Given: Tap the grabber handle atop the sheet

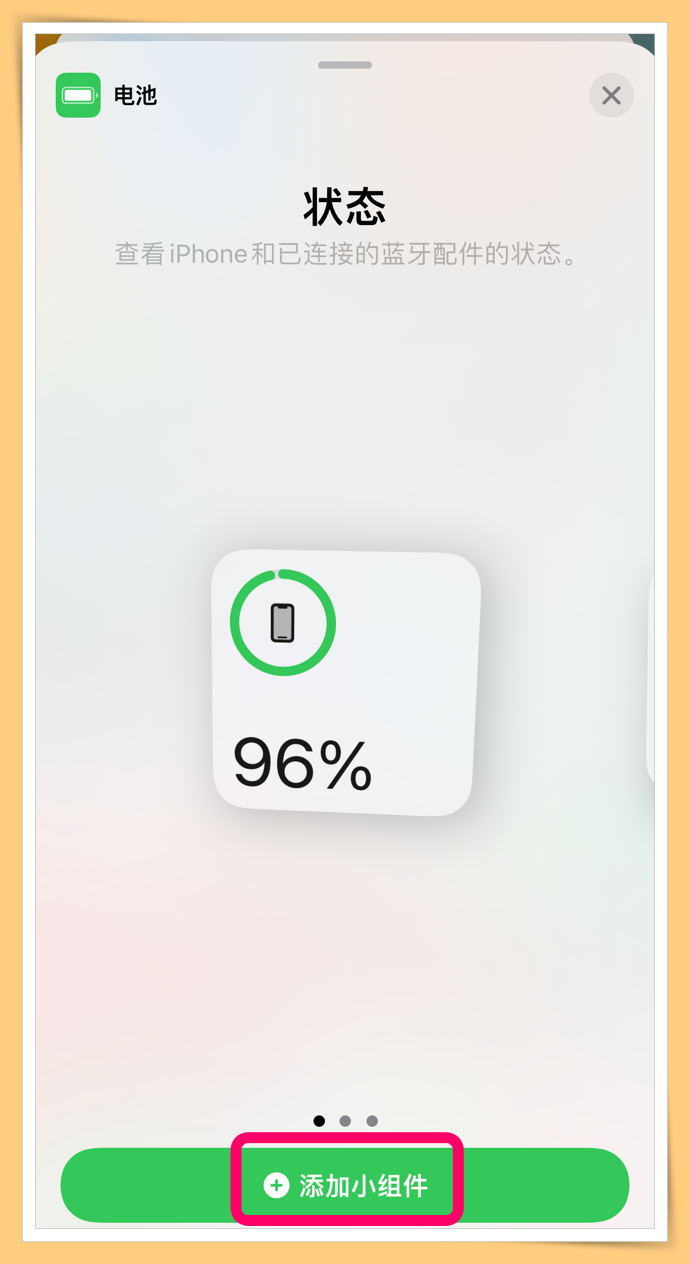Looking at the screenshot, I should pyautogui.click(x=345, y=65).
